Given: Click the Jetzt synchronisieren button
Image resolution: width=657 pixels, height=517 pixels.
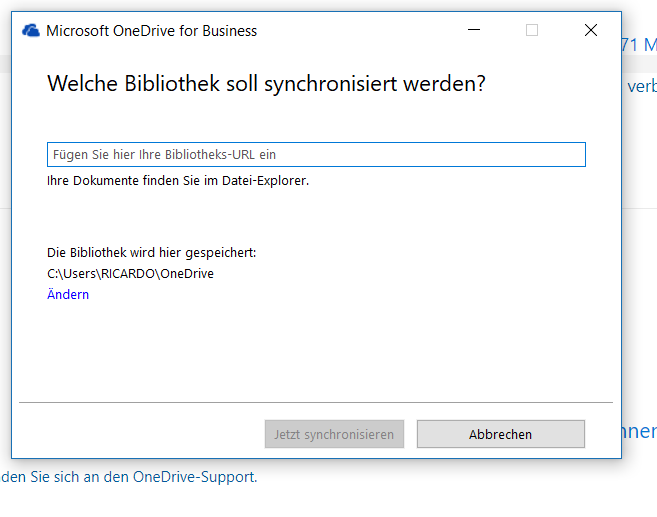Looking at the screenshot, I should click(x=334, y=434).
